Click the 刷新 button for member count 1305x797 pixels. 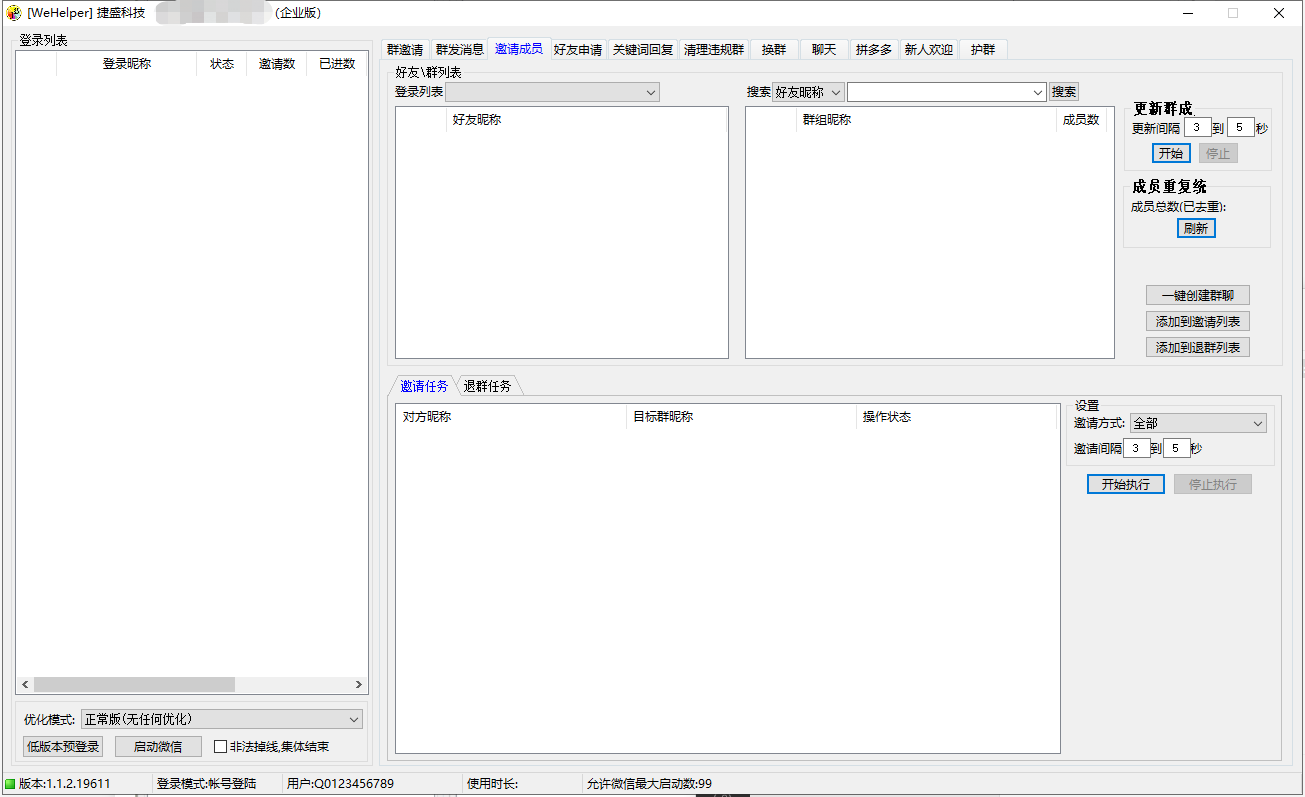1196,228
